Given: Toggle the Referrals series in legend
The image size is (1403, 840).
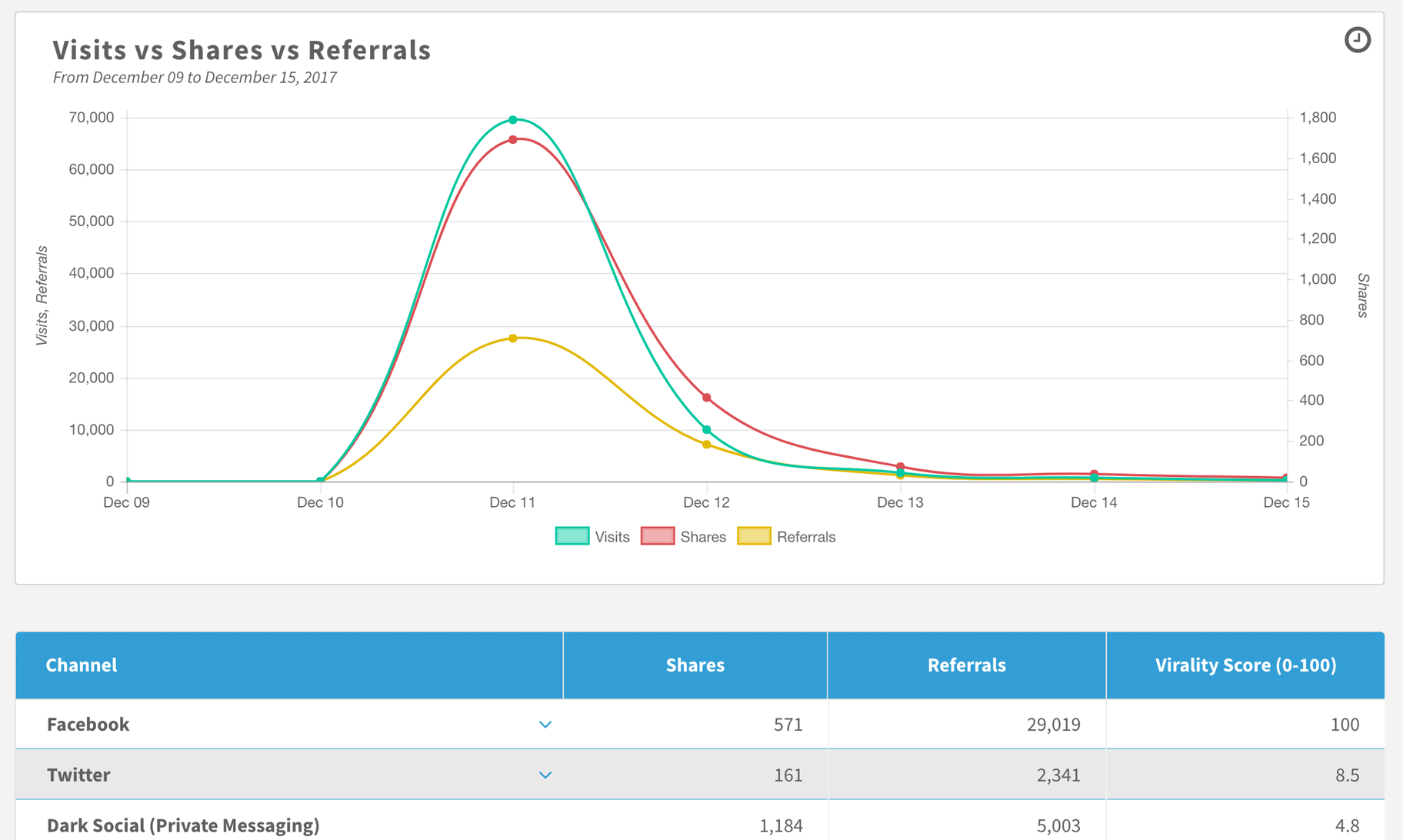Looking at the screenshot, I should pyautogui.click(x=786, y=537).
